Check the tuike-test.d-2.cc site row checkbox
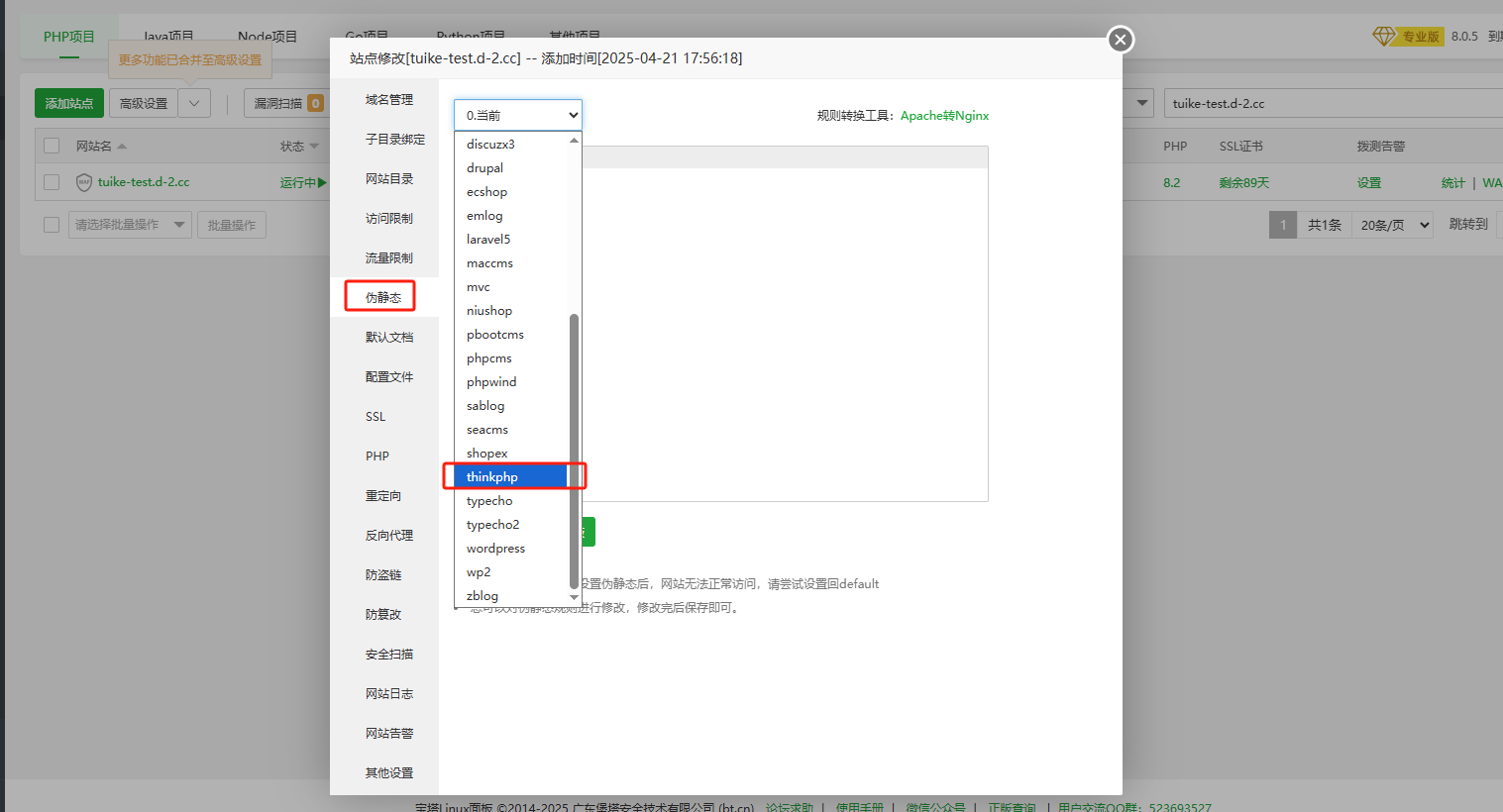Viewport: 1503px width, 812px height. coord(52,182)
